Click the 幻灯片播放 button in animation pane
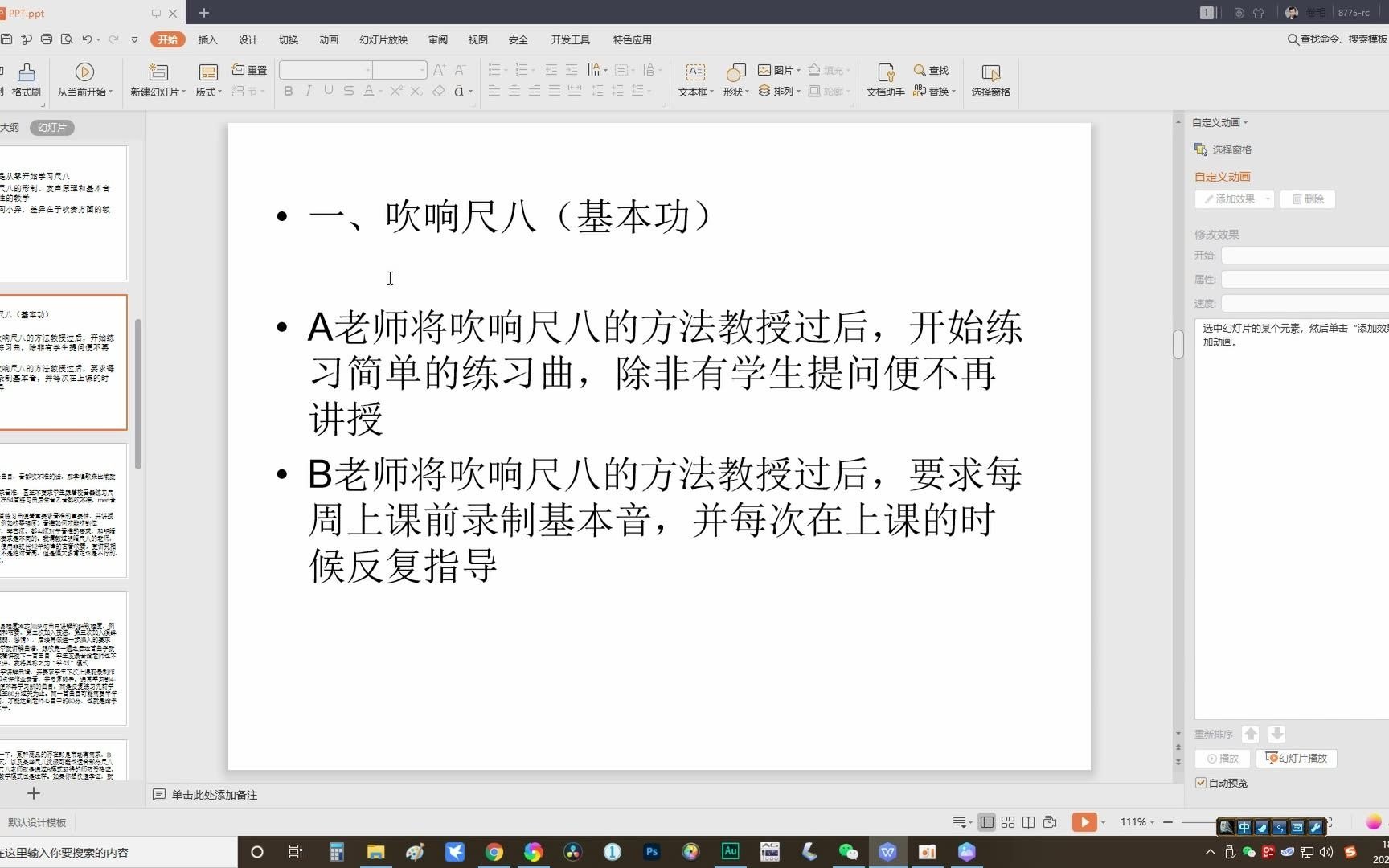The image size is (1389, 868). [x=1297, y=758]
